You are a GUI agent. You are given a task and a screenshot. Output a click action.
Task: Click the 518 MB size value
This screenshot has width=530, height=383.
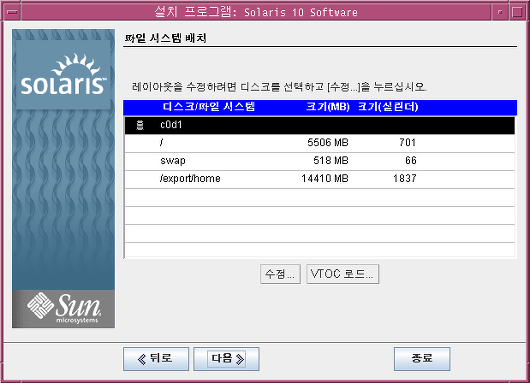coord(331,160)
